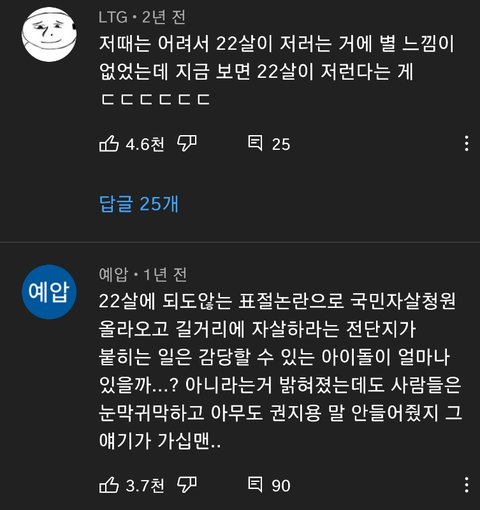Select LTG's comment text about 22살
The height and width of the screenshot is (510, 480).
[x=277, y=71]
